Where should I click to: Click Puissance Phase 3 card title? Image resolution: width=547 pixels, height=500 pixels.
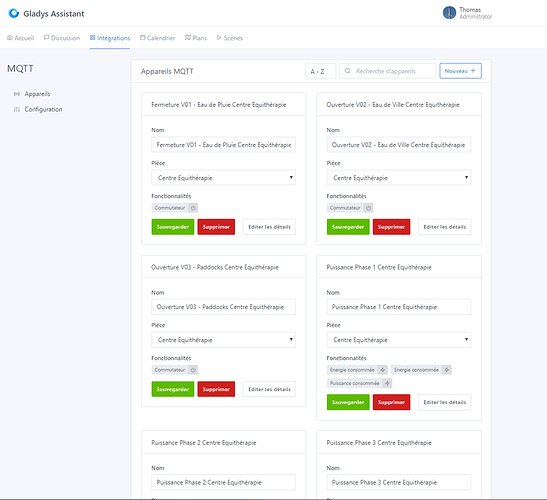(x=379, y=442)
